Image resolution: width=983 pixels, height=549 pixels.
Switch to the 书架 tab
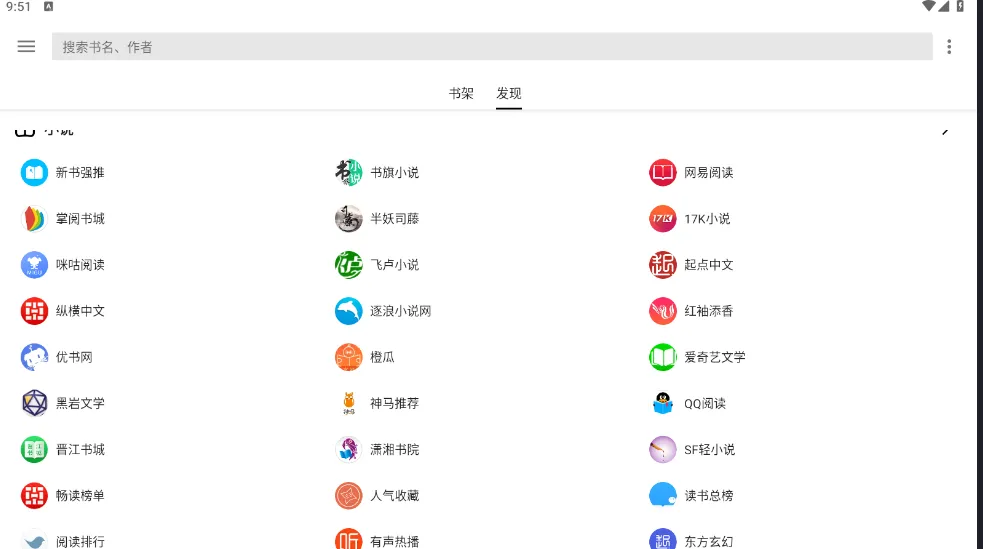(461, 93)
